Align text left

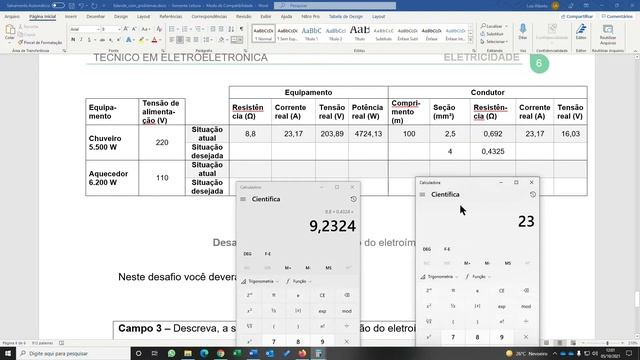click(x=171, y=40)
